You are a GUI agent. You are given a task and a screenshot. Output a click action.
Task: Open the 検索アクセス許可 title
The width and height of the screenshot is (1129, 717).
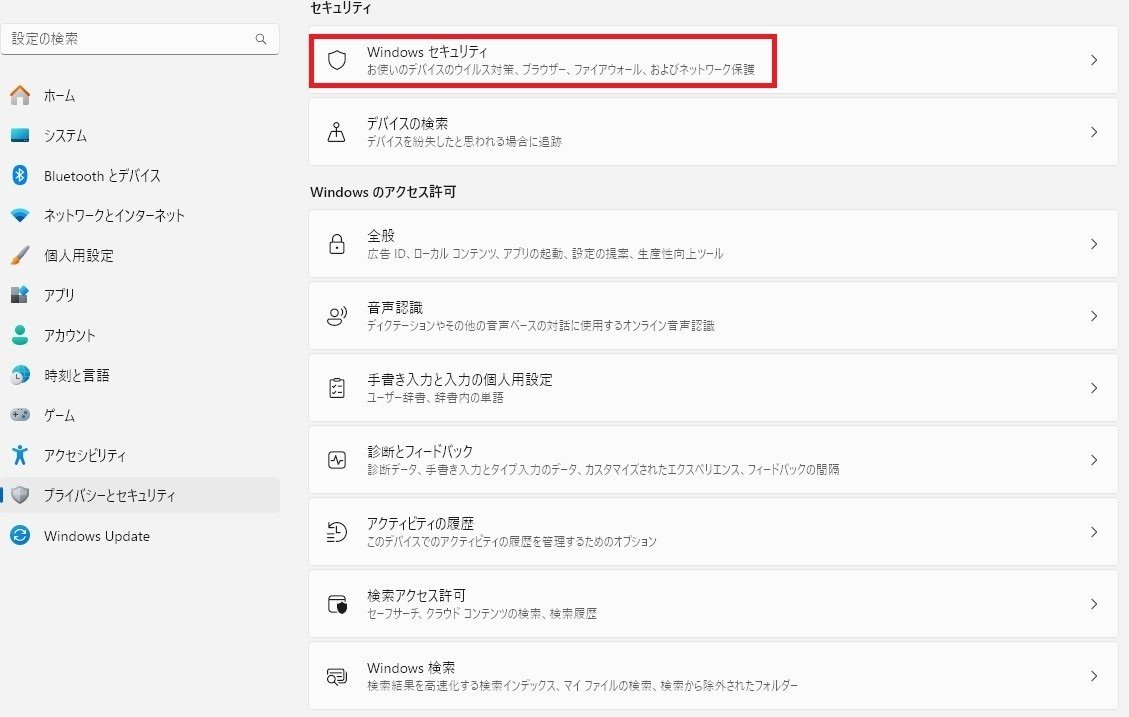click(416, 595)
